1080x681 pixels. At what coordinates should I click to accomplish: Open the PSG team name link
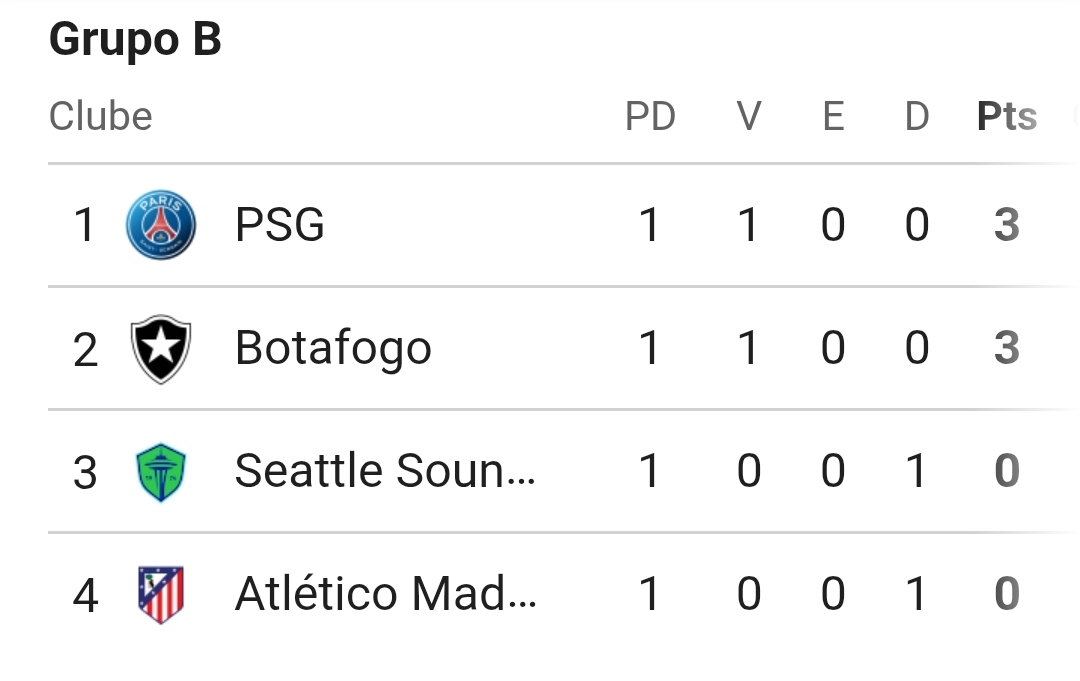pyautogui.click(x=280, y=225)
